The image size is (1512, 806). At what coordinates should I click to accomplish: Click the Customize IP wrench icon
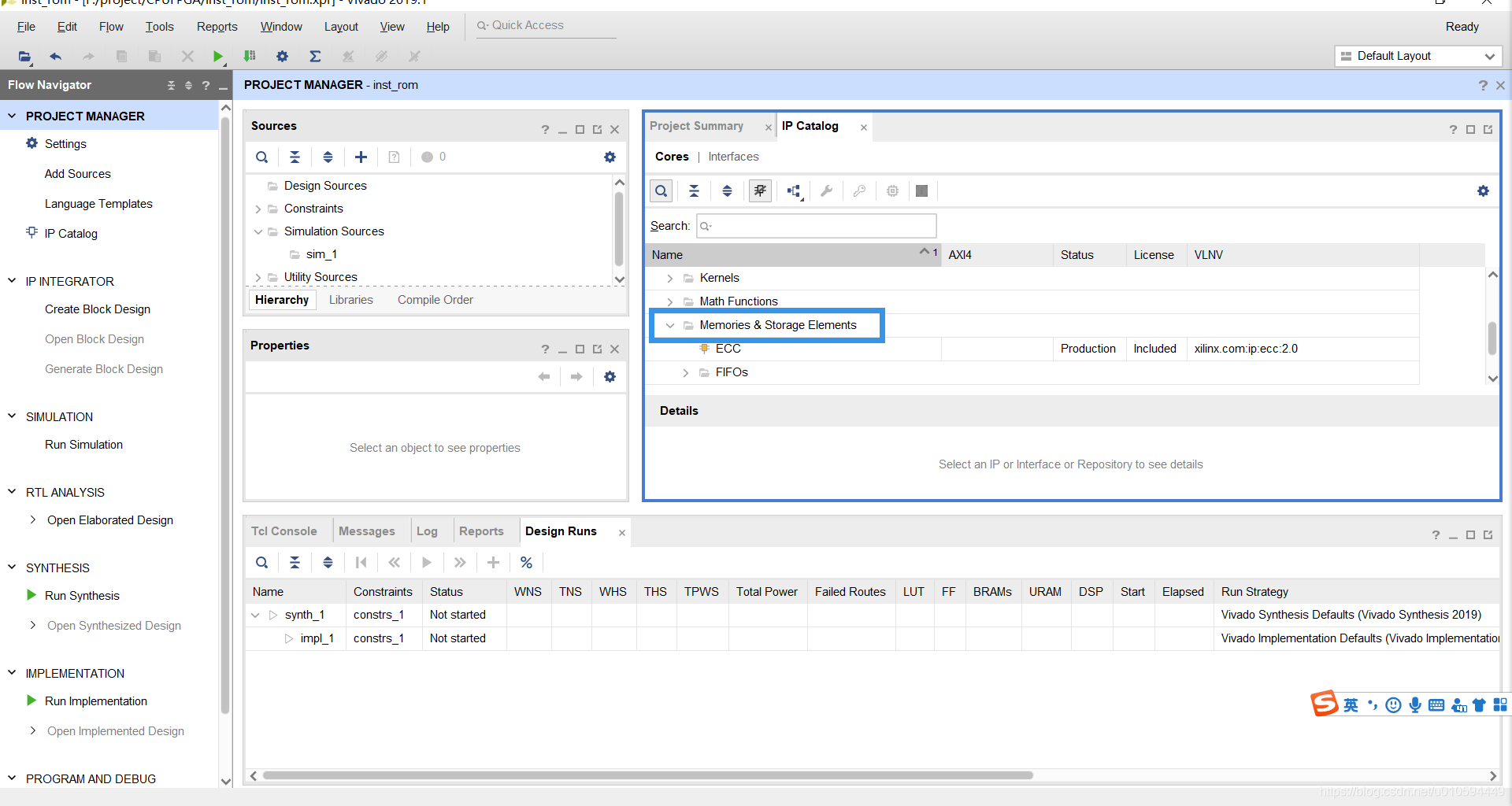click(x=826, y=190)
